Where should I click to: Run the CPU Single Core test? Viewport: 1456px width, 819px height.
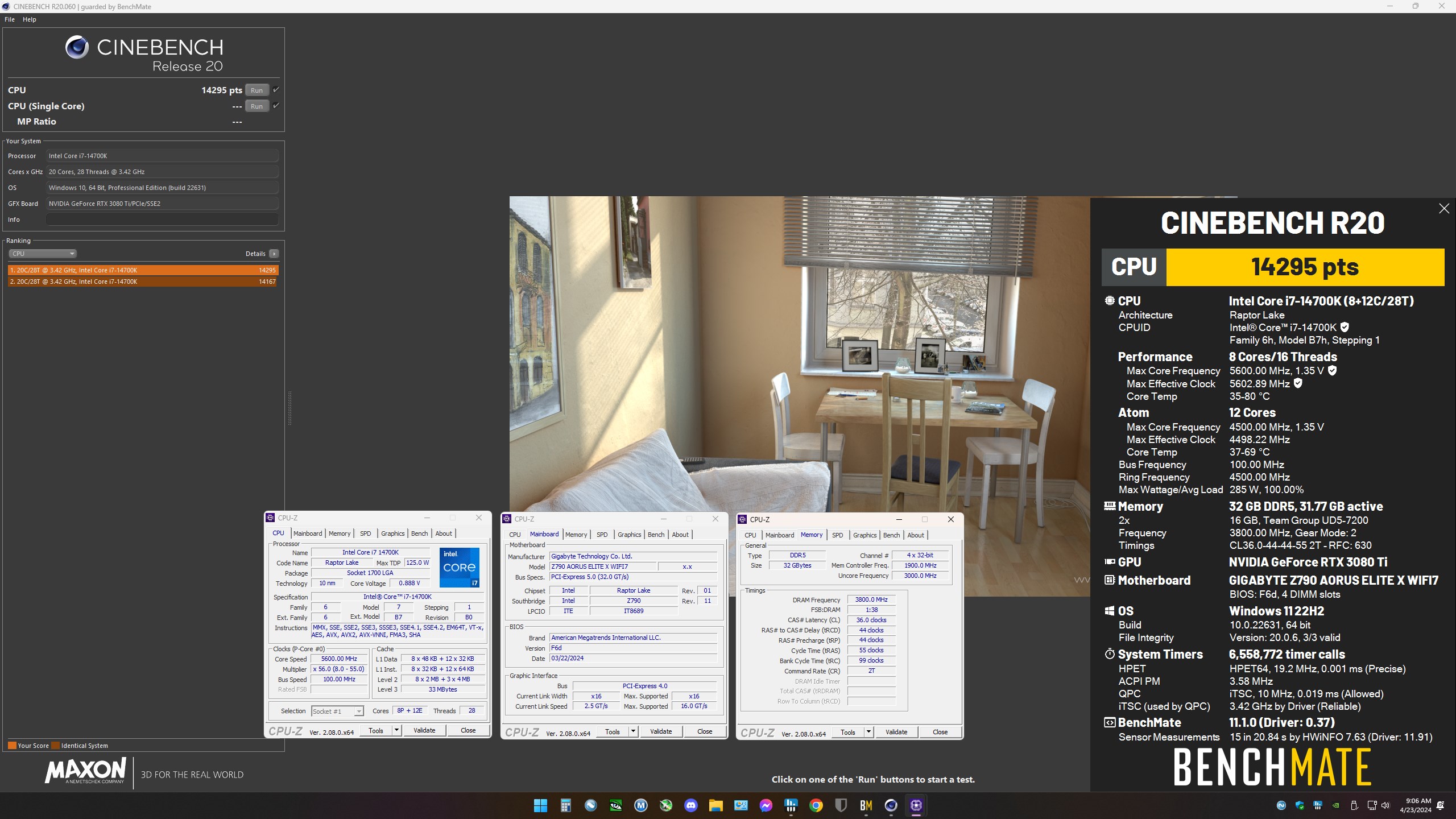pos(257,106)
